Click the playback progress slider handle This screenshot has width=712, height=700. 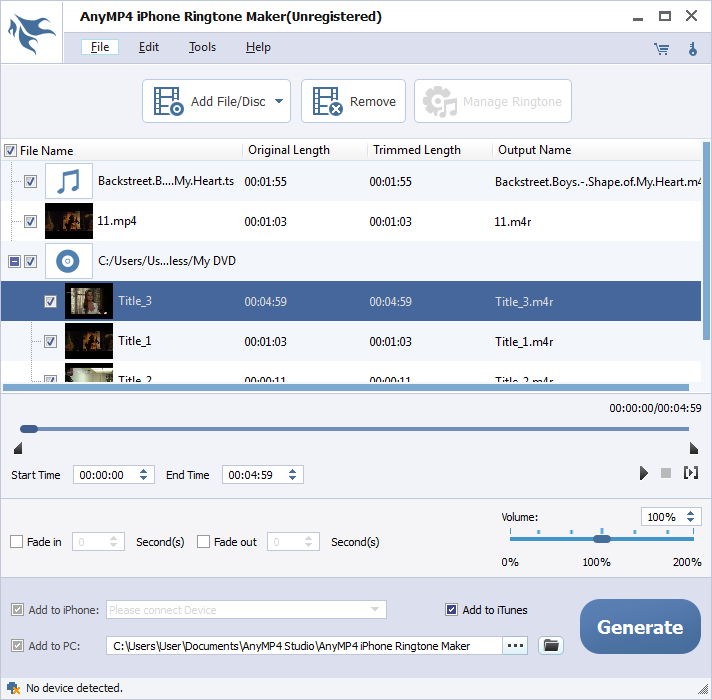29,429
